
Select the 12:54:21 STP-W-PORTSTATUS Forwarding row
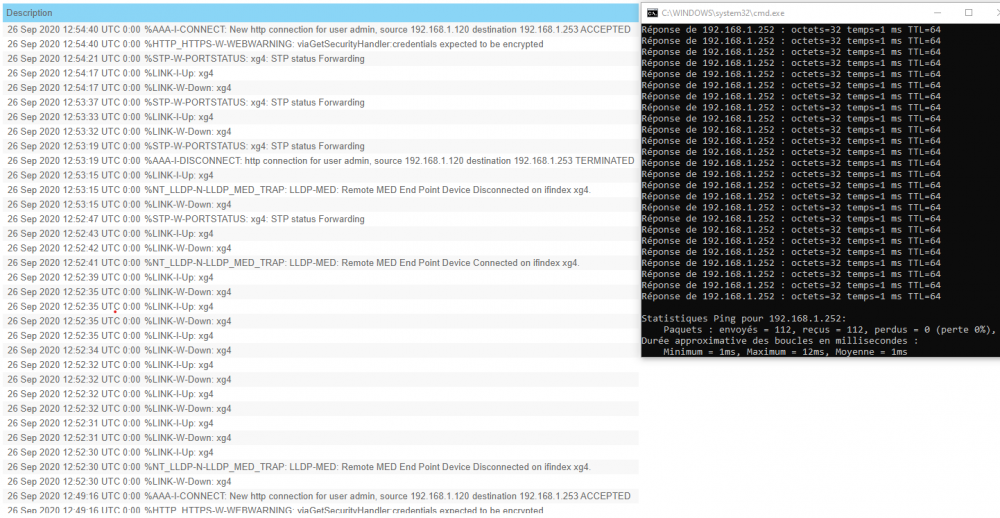point(320,59)
